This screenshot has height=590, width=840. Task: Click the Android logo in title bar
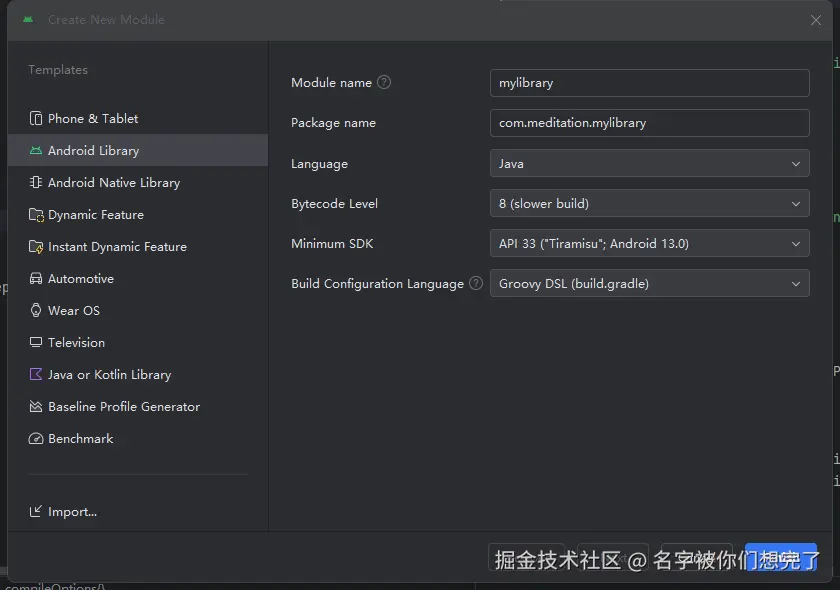click(28, 20)
